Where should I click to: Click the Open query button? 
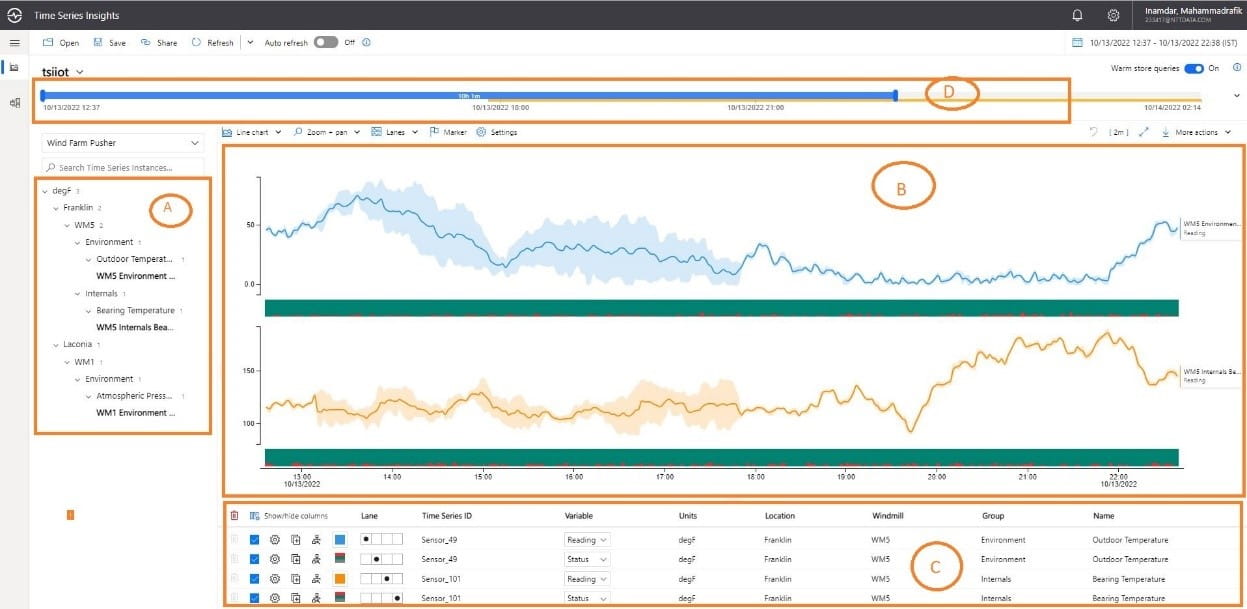click(61, 43)
